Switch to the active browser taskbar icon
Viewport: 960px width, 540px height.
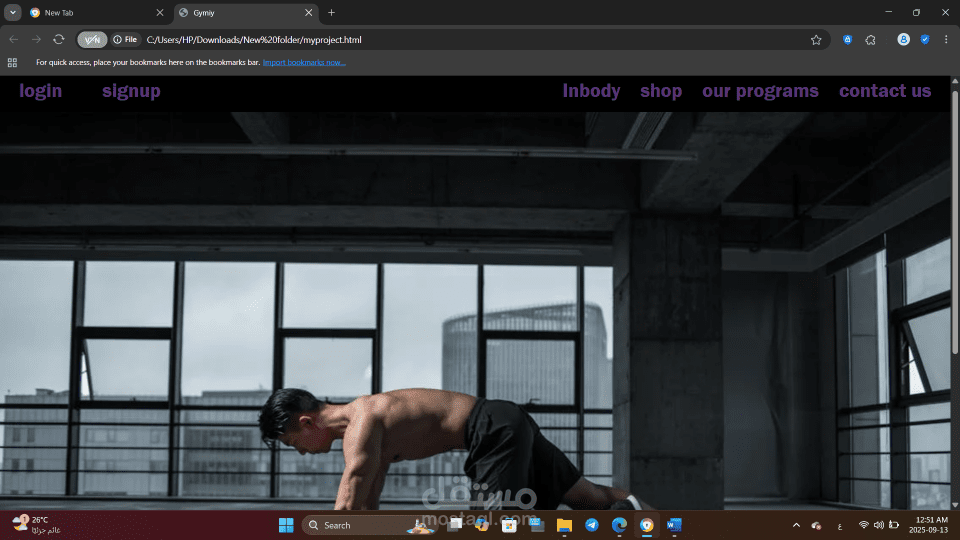(647, 525)
